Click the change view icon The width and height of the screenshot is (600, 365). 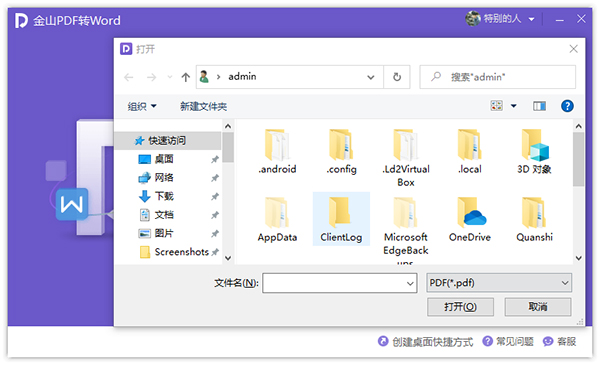coord(496,106)
